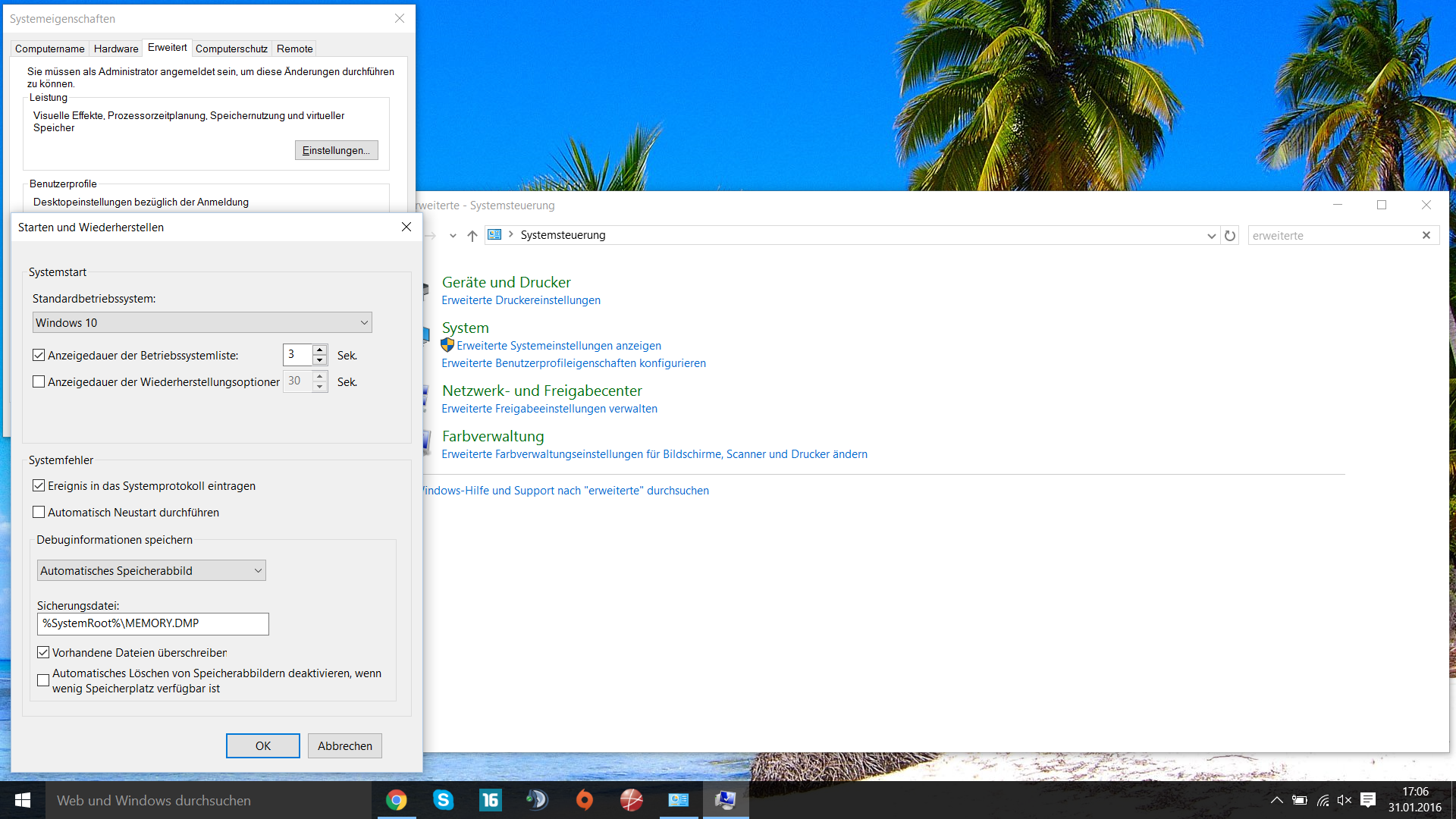Open Erweiterte Systemeinstellungen anzeigen link
This screenshot has height=819, width=1456.
[558, 346]
